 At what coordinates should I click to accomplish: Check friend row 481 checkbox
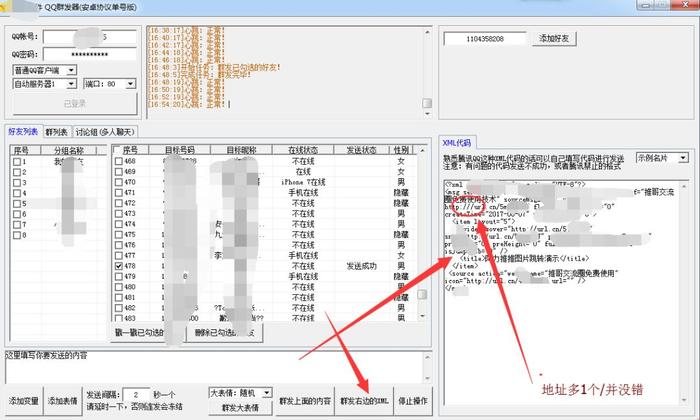coord(119,297)
